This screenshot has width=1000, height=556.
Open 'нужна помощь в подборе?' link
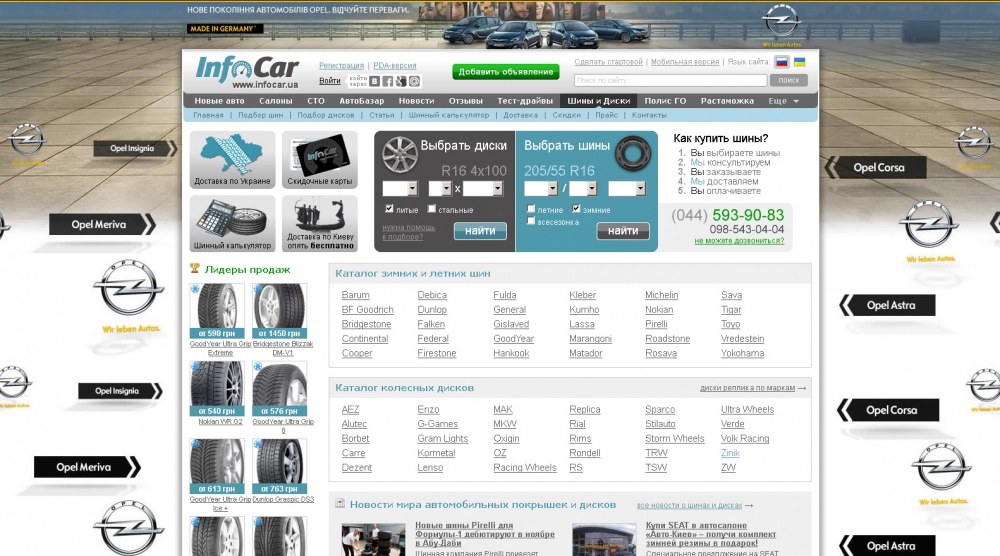click(408, 232)
